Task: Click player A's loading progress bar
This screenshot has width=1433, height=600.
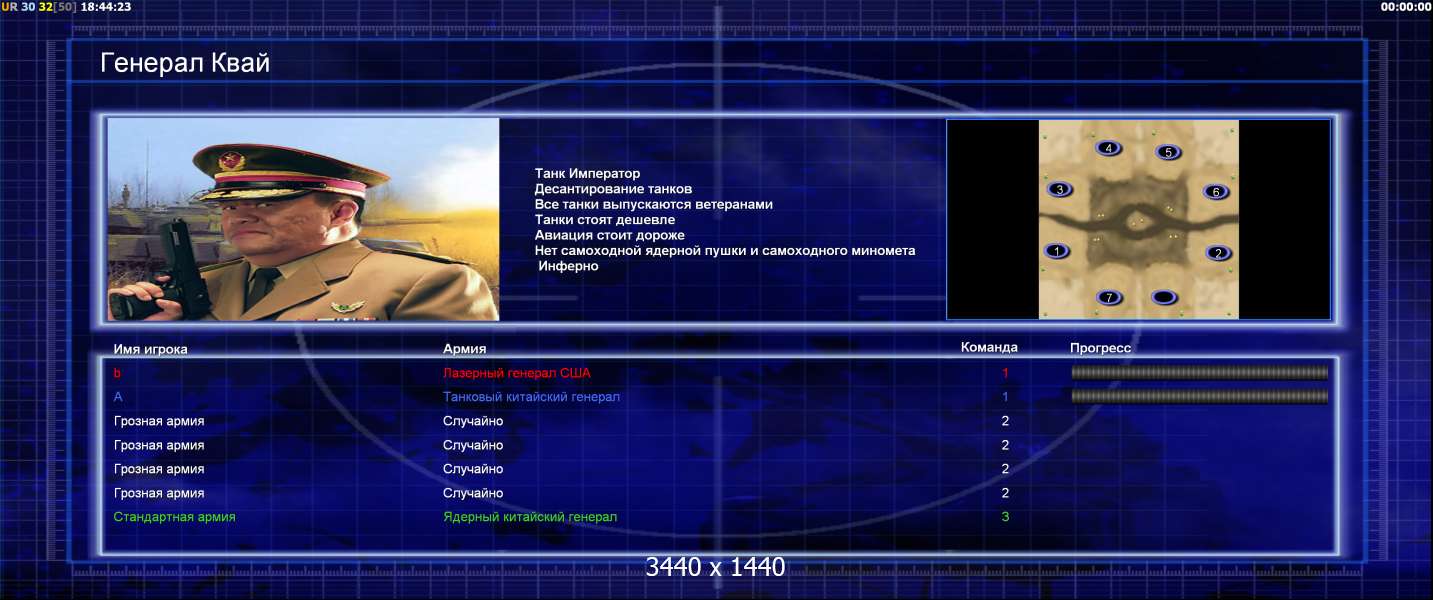Action: 1200,397
